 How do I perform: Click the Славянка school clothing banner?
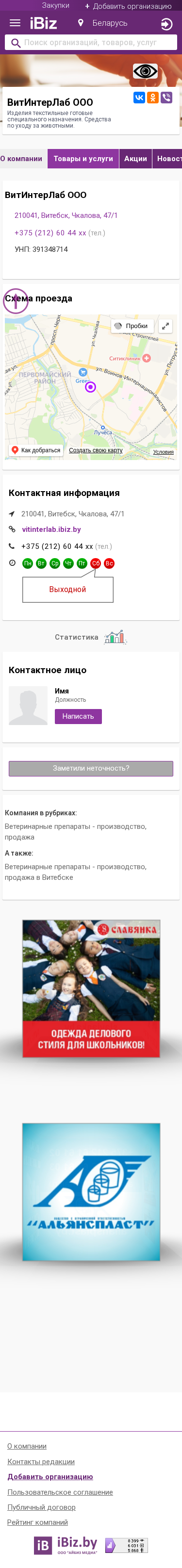click(91, 989)
